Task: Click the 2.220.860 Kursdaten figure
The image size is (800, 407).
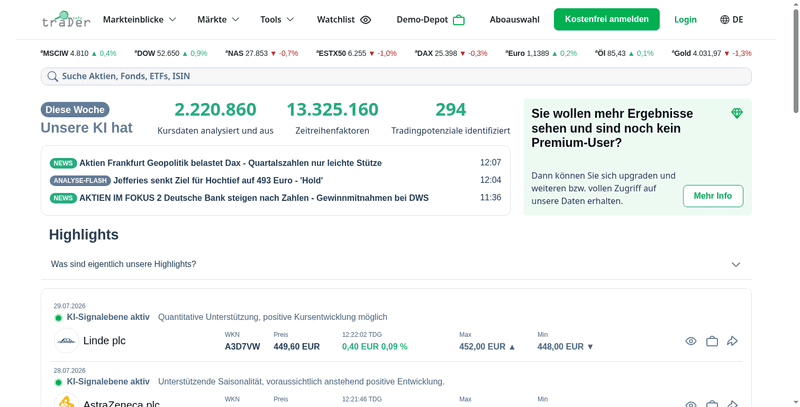Action: point(215,110)
